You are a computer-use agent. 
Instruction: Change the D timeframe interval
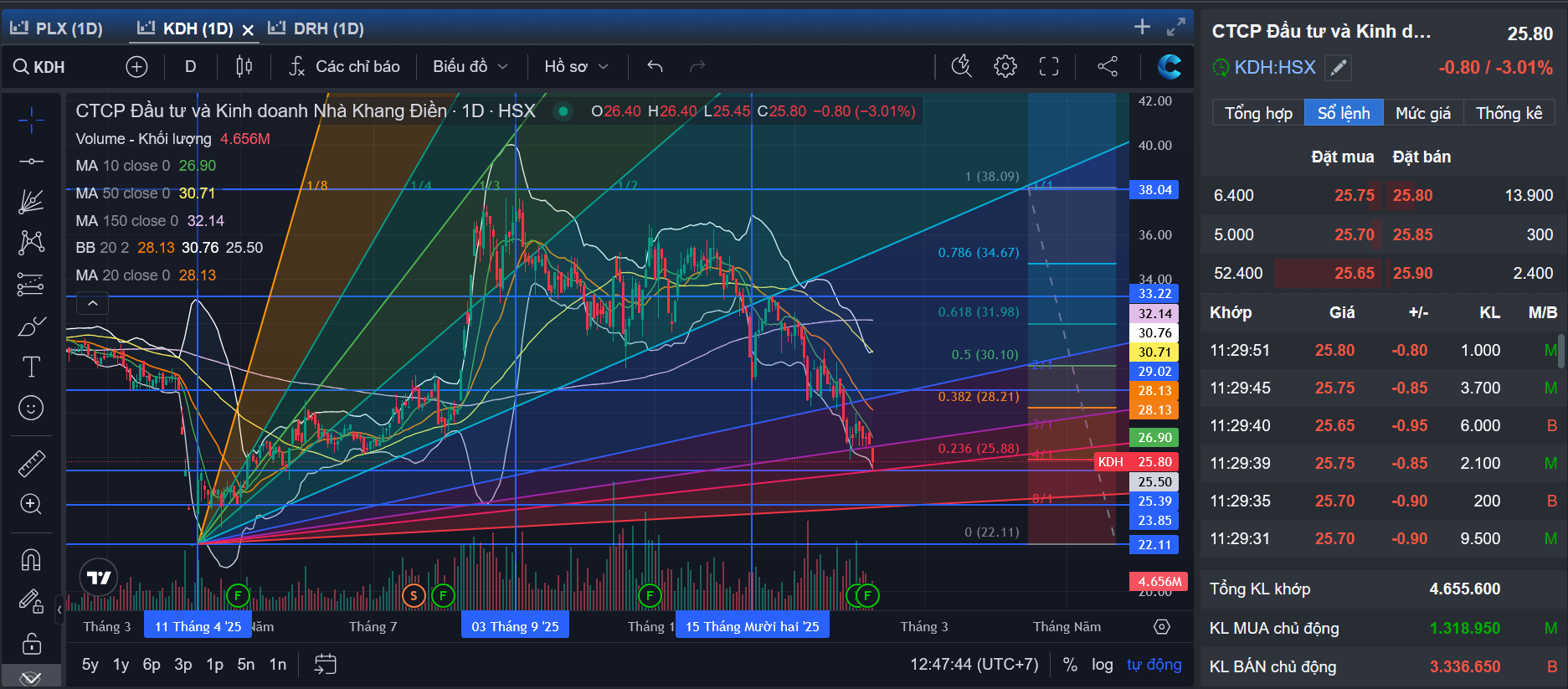(191, 67)
